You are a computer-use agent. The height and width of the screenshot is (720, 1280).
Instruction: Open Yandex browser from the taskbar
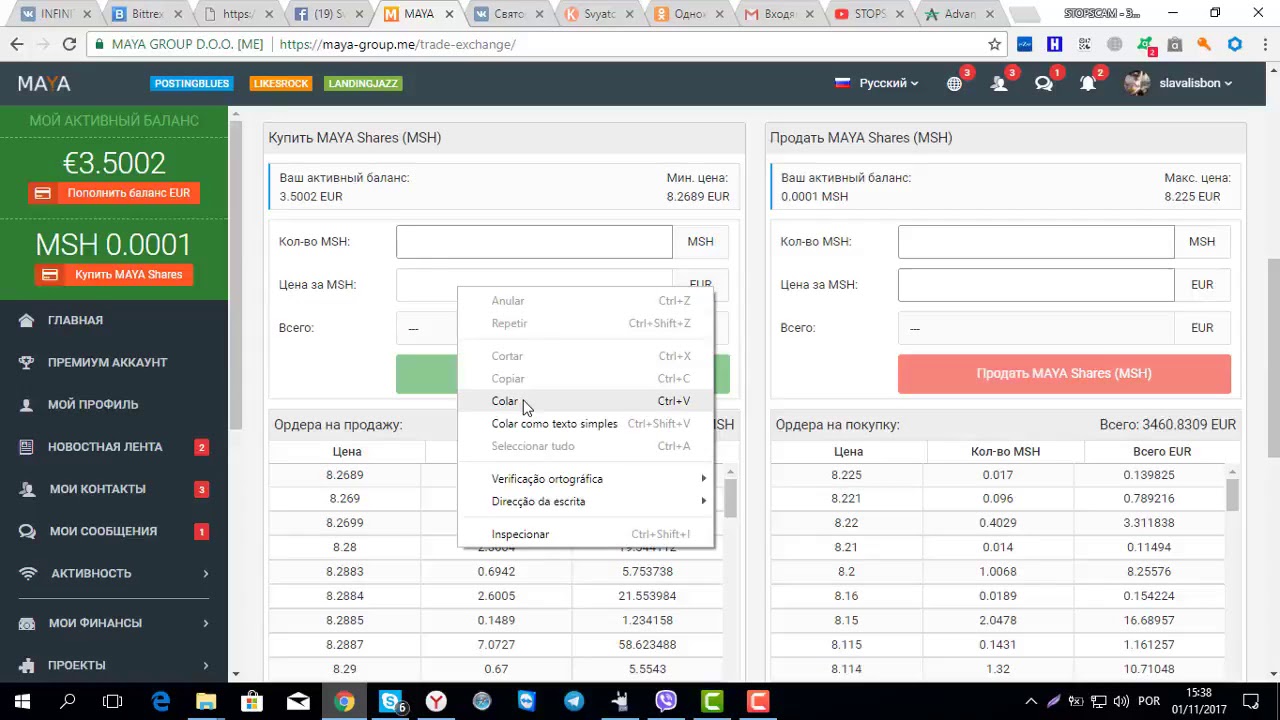click(436, 702)
